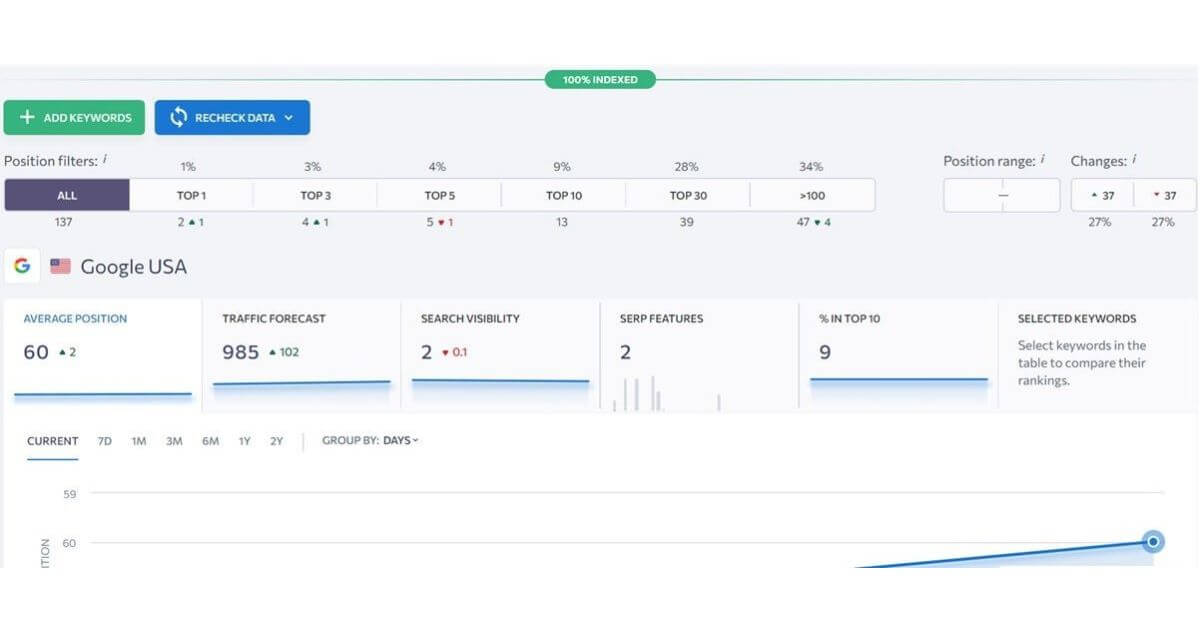Select the TOP 3 position filter
The width and height of the screenshot is (1200, 630).
(x=316, y=195)
